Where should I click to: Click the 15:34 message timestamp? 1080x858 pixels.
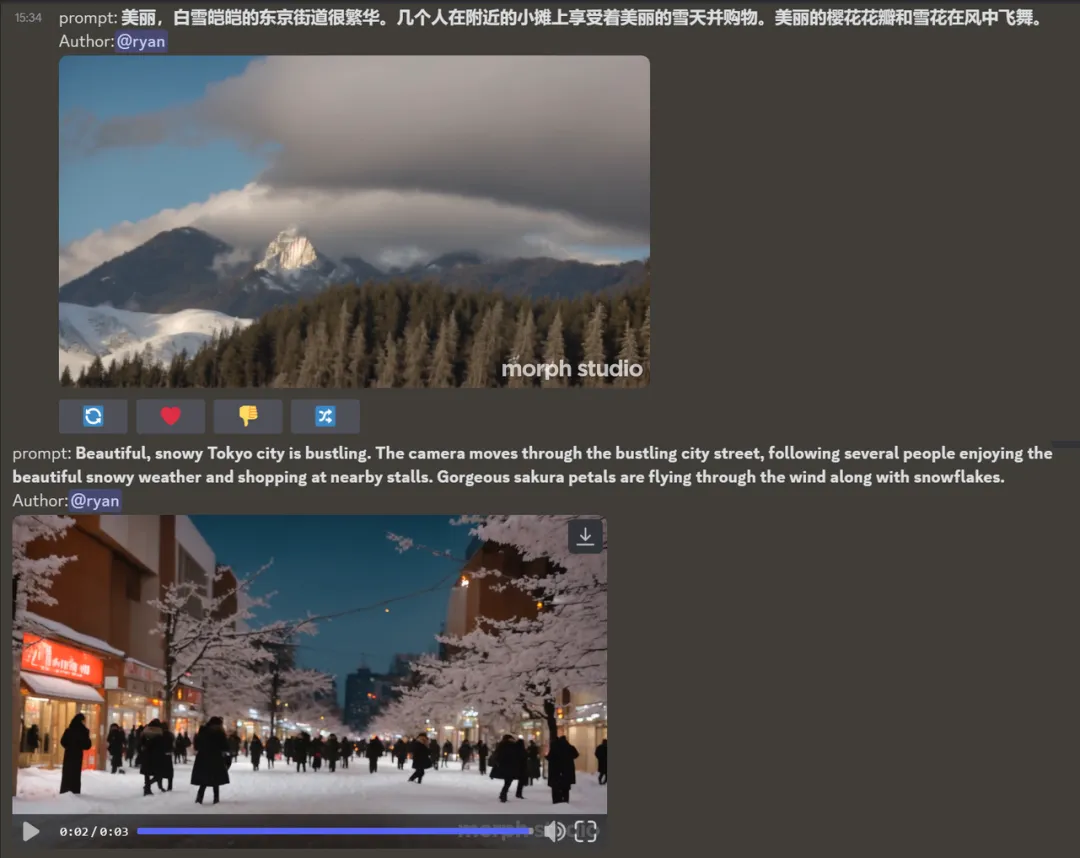tap(28, 18)
